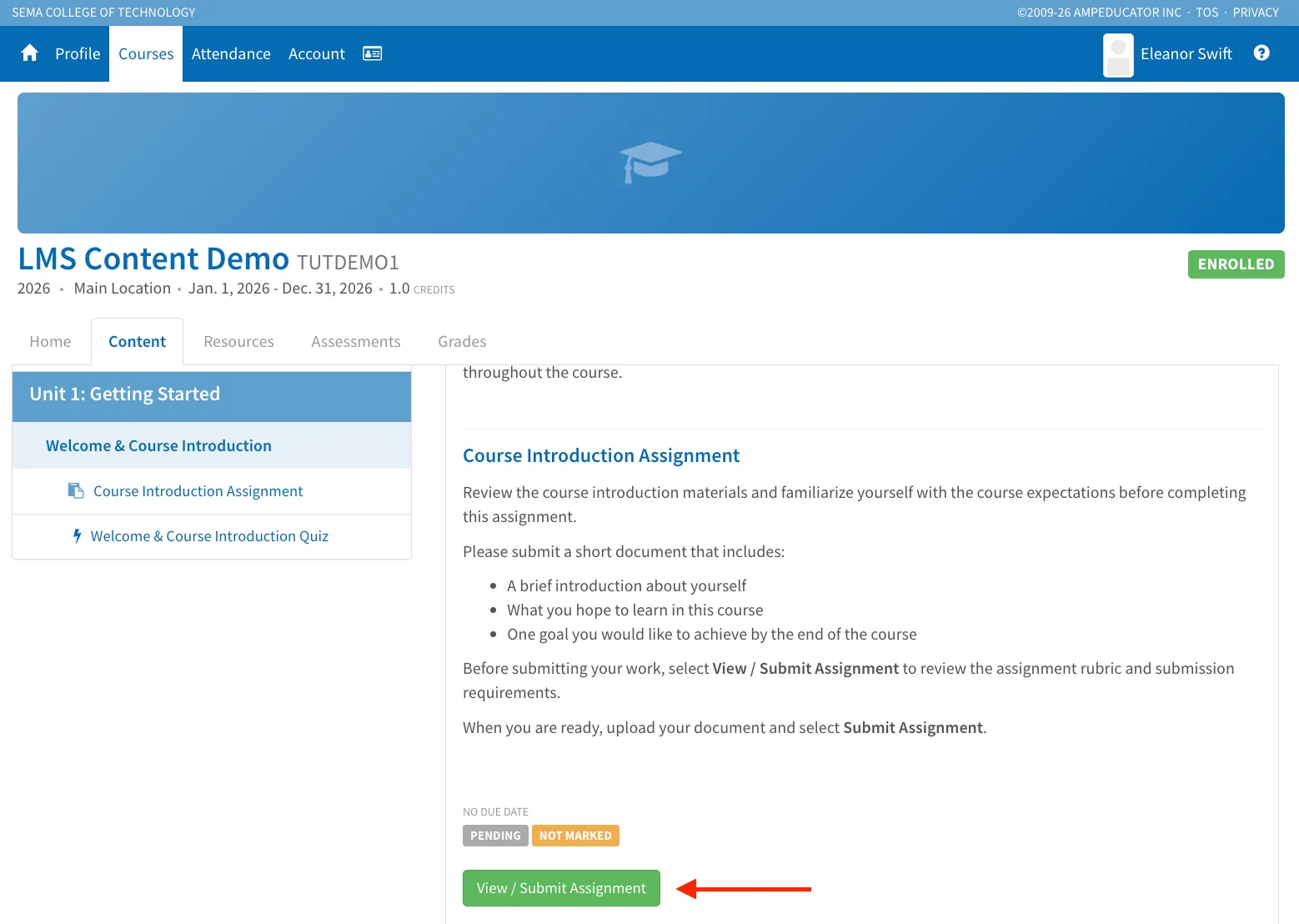Click the TUTDEMO1 course code
Screen dimensions: 1299x924
(348, 263)
